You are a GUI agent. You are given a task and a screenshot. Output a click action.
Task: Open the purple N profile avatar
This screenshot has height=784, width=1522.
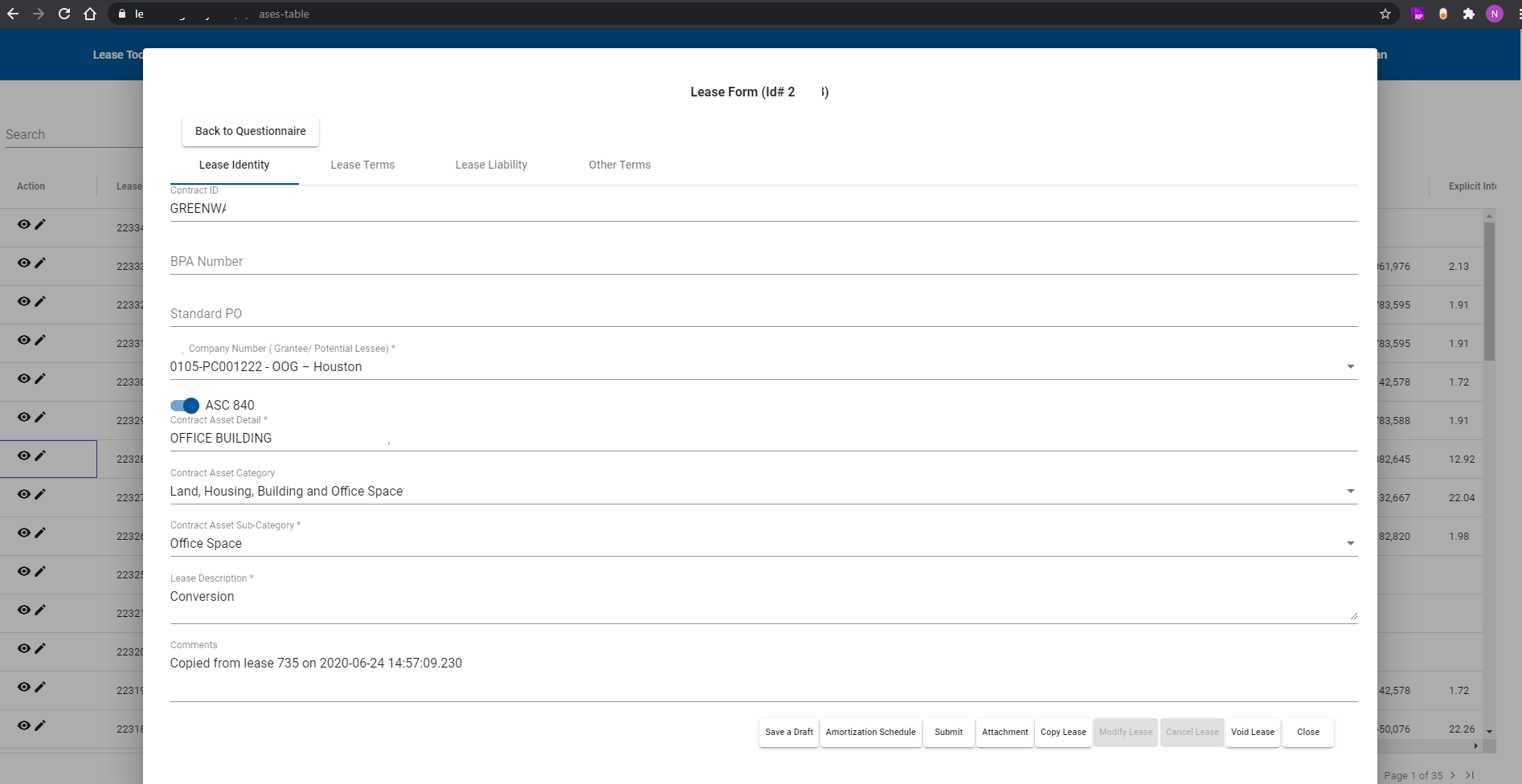point(1495,14)
